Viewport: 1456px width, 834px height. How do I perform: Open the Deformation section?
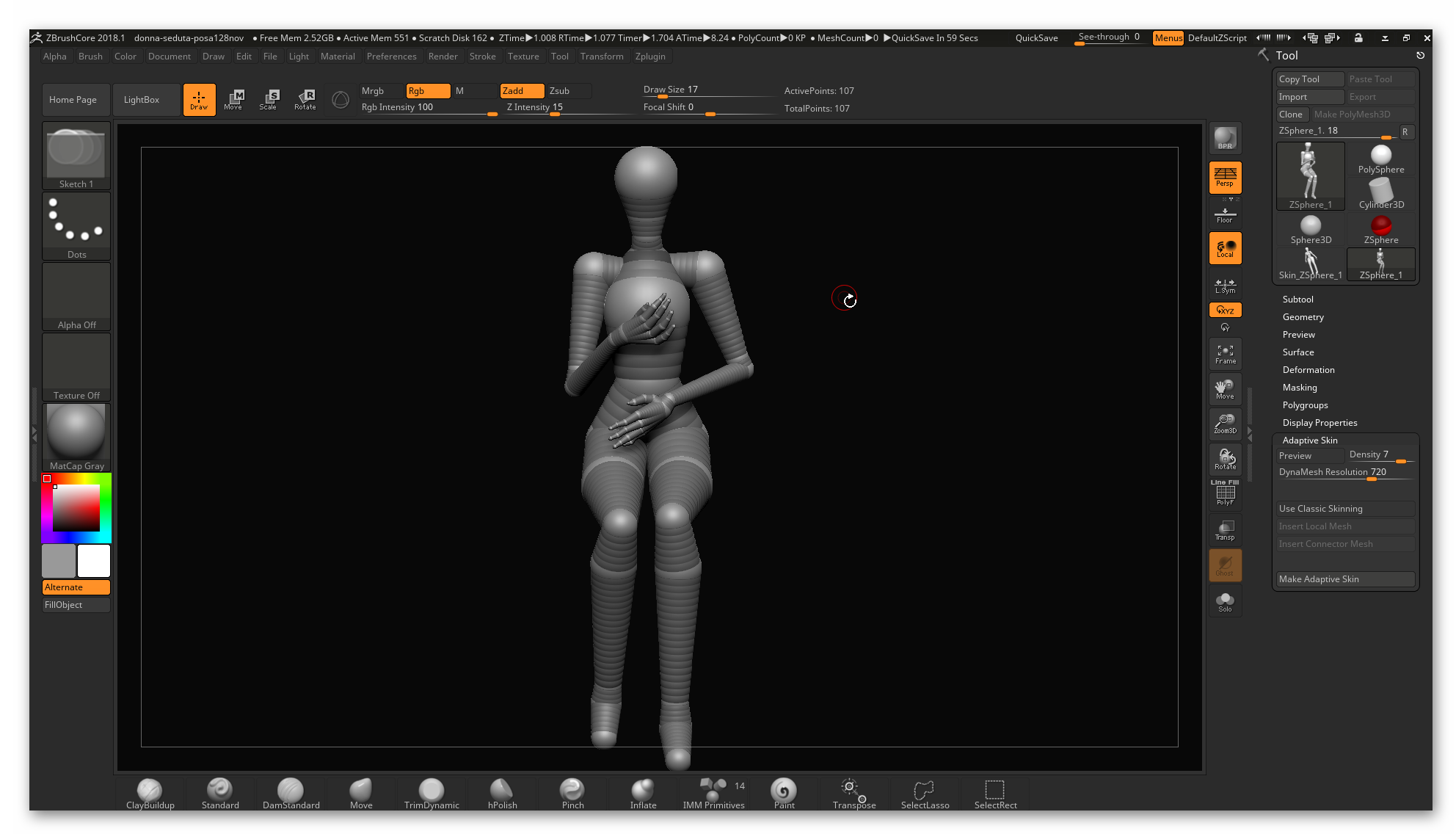pos(1308,369)
